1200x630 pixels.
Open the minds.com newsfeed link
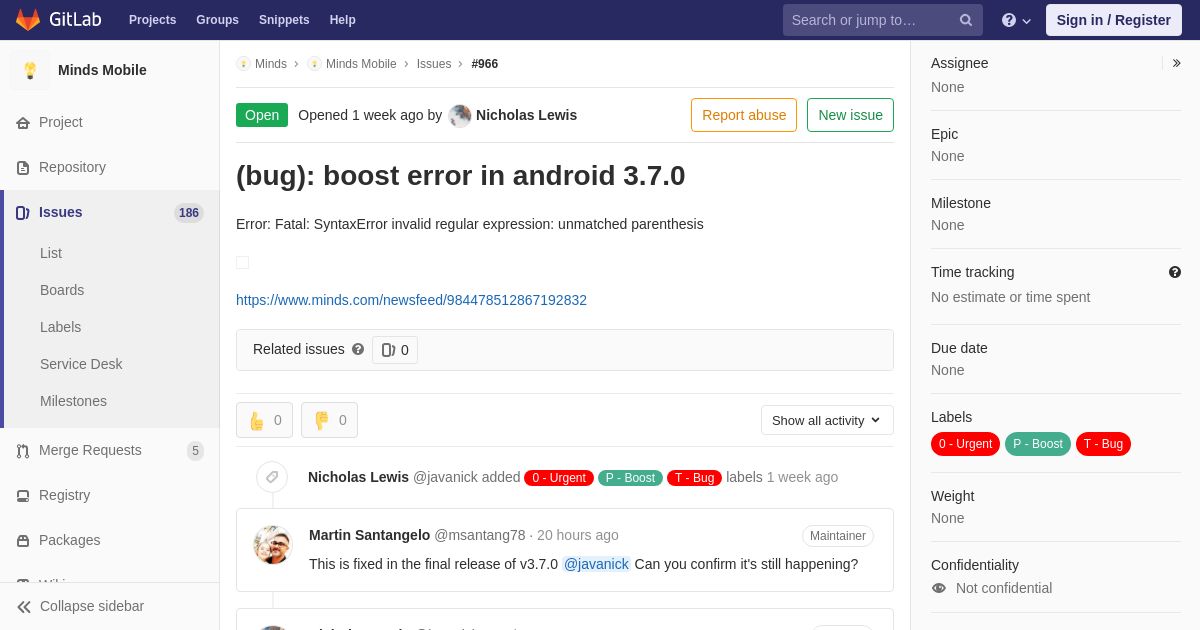point(411,300)
